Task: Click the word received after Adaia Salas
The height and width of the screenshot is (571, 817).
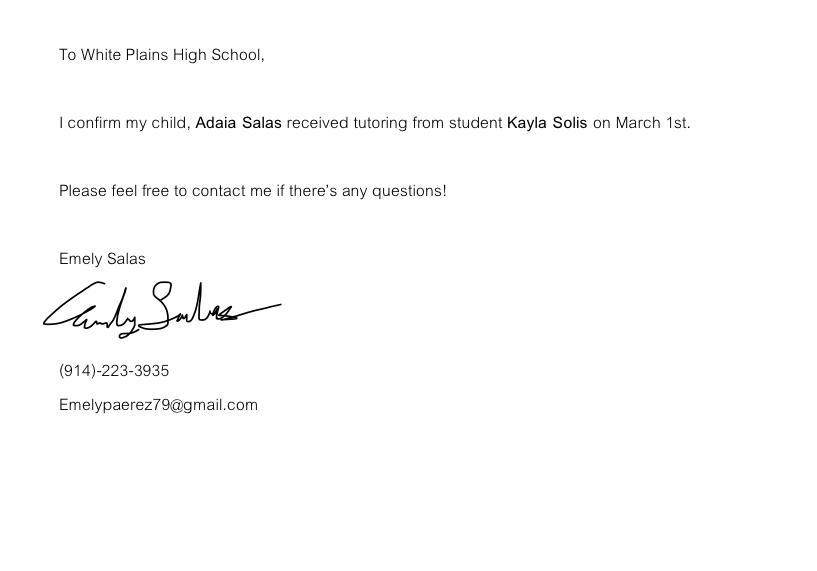Action: pos(317,123)
